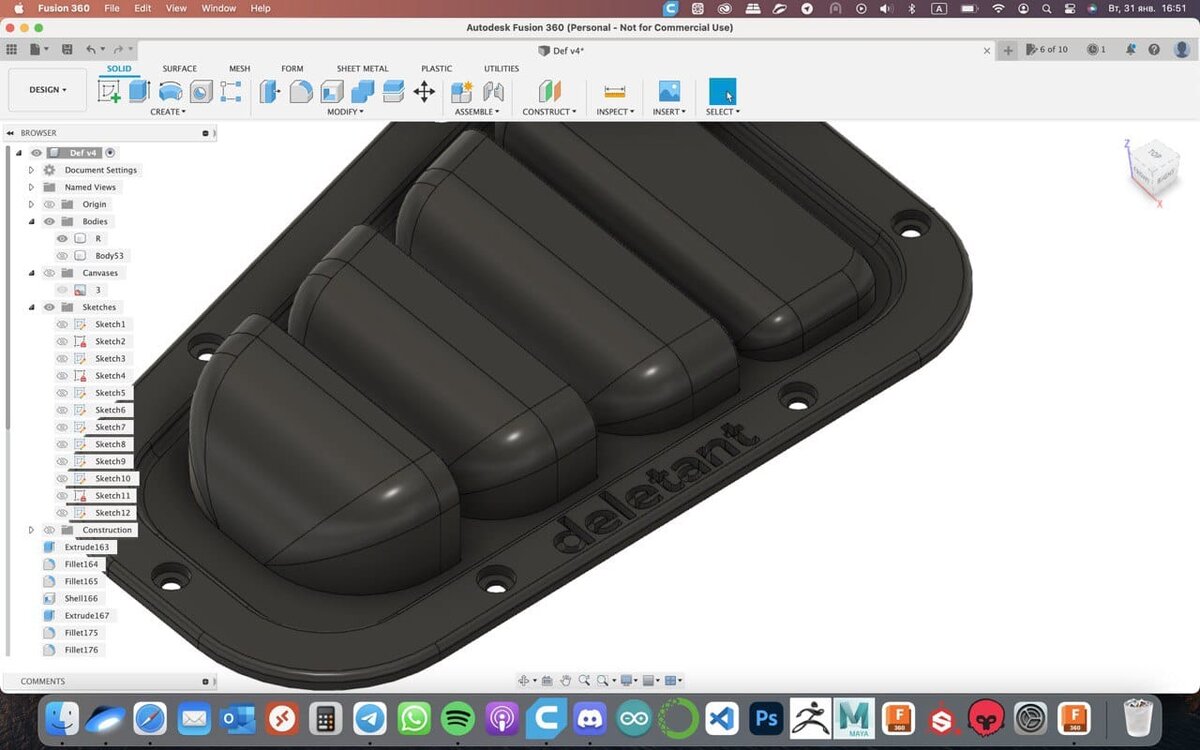Click the Insert image icon

pyautogui.click(x=669, y=92)
